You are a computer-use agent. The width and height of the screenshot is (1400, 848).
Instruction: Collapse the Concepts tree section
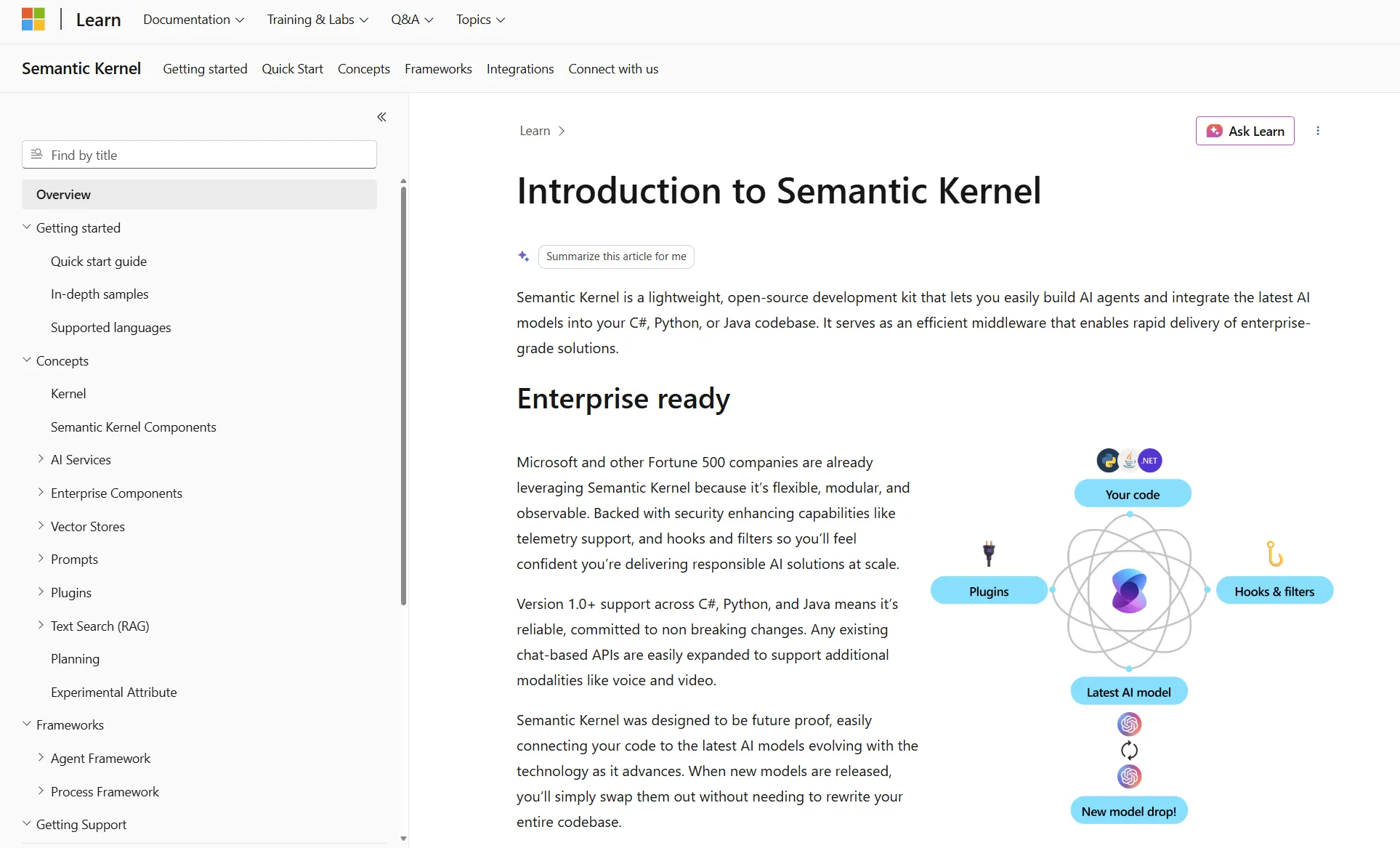point(27,360)
